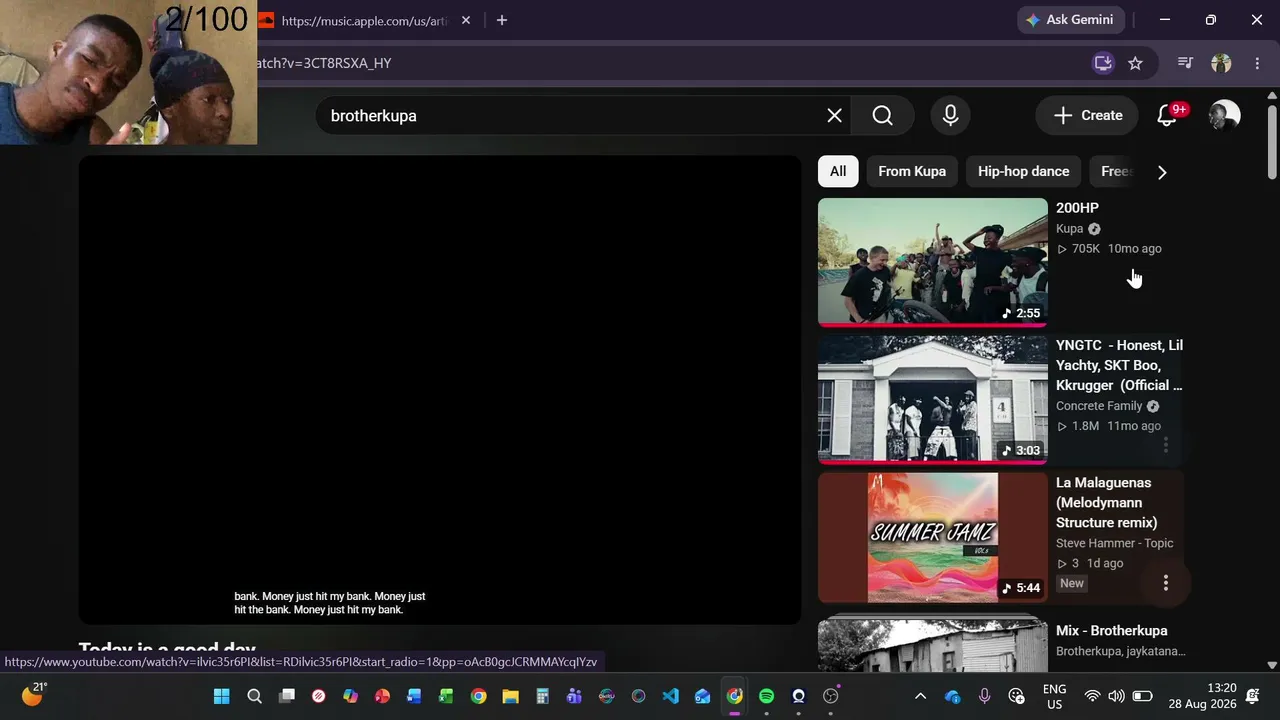Click the Create button
Image resolution: width=1280 pixels, height=720 pixels.
click(1087, 116)
